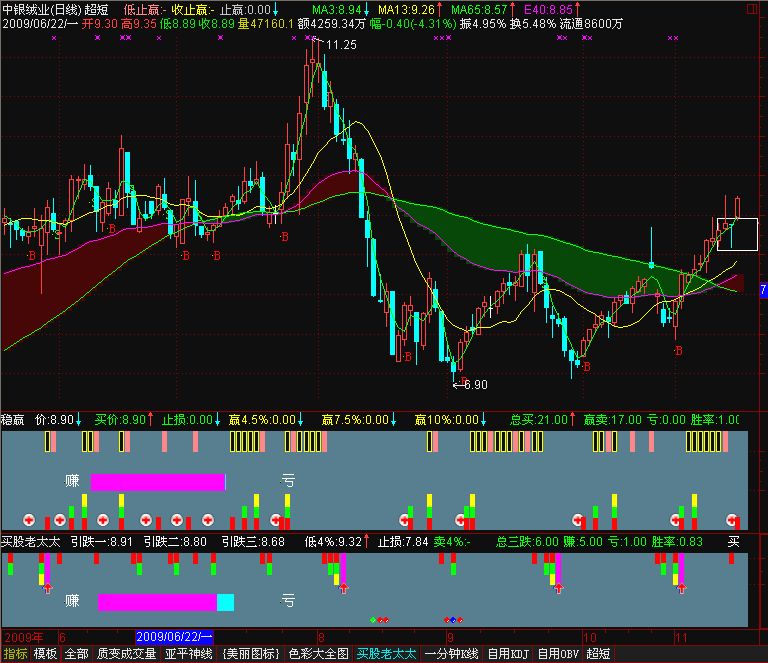Click the 11.25 high price label
The width and height of the screenshot is (768, 663).
pos(341,45)
